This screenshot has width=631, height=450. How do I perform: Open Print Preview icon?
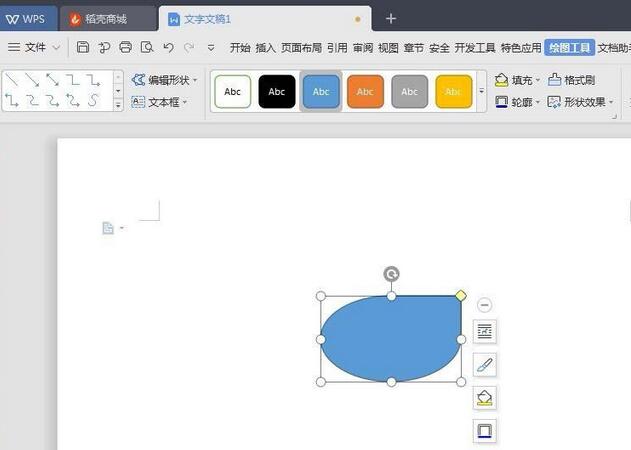[x=147, y=47]
